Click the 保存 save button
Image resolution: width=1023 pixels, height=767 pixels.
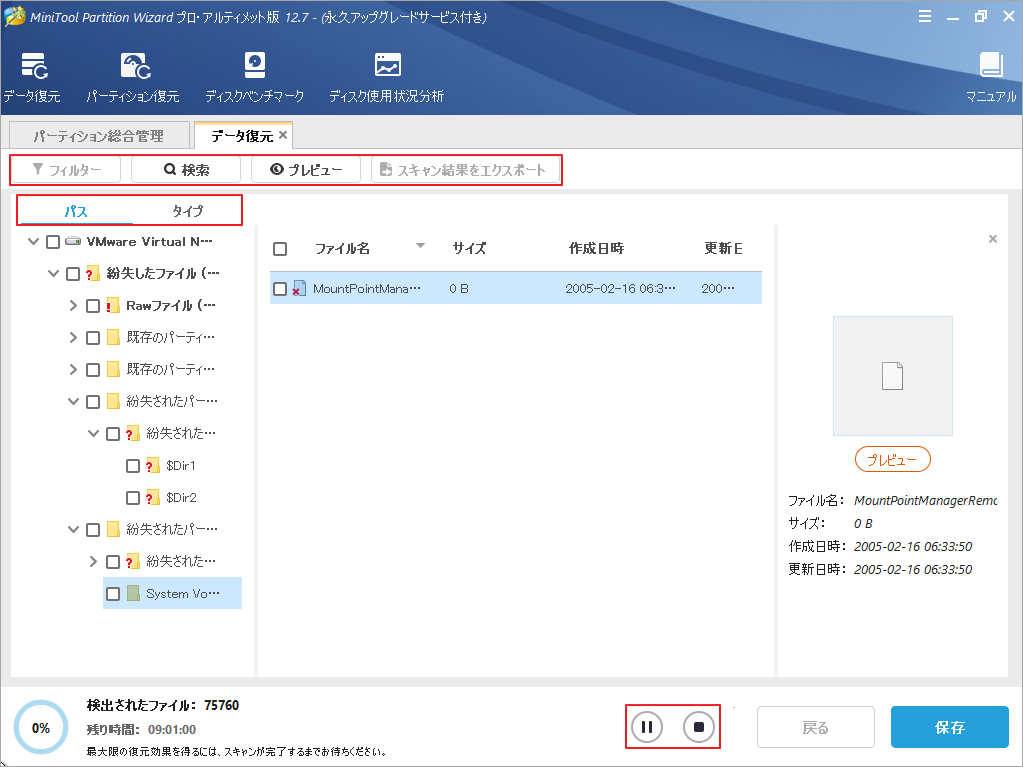[x=948, y=727]
